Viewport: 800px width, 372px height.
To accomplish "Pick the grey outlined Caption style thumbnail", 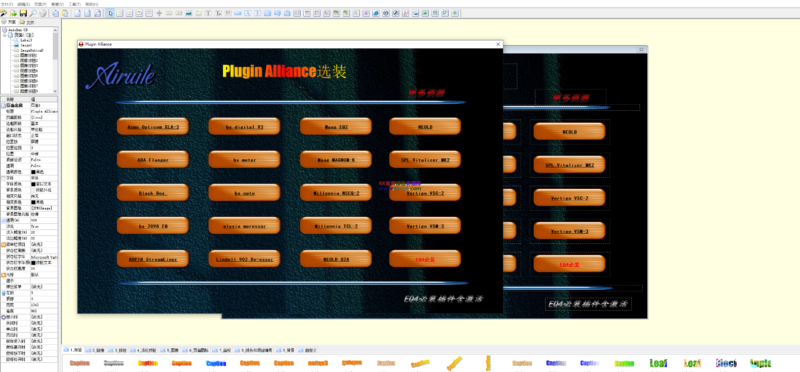I will pos(114,363).
